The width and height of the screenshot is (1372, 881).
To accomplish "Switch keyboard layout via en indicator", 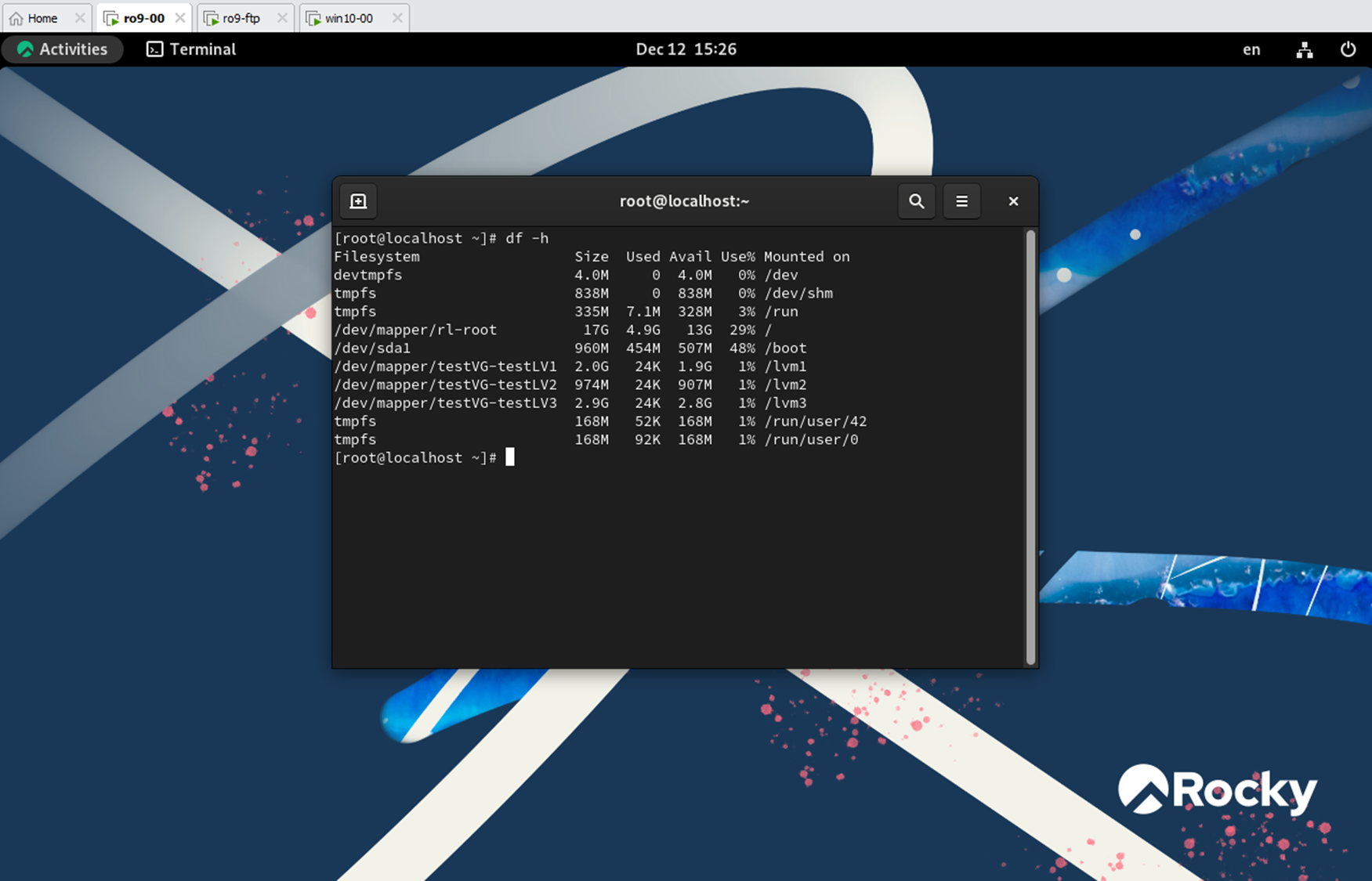I will (x=1251, y=49).
